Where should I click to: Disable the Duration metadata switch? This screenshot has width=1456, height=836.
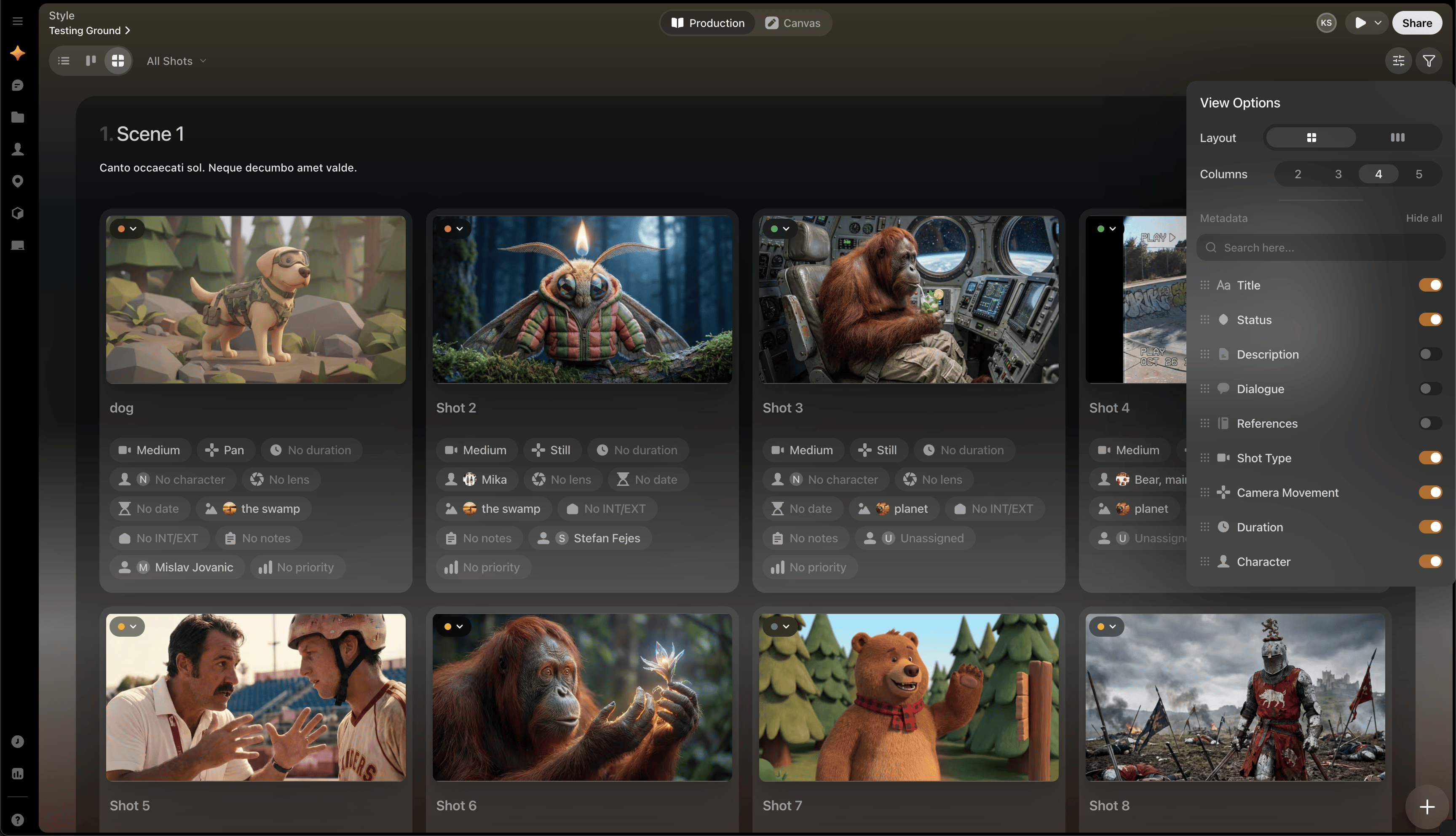click(x=1430, y=527)
